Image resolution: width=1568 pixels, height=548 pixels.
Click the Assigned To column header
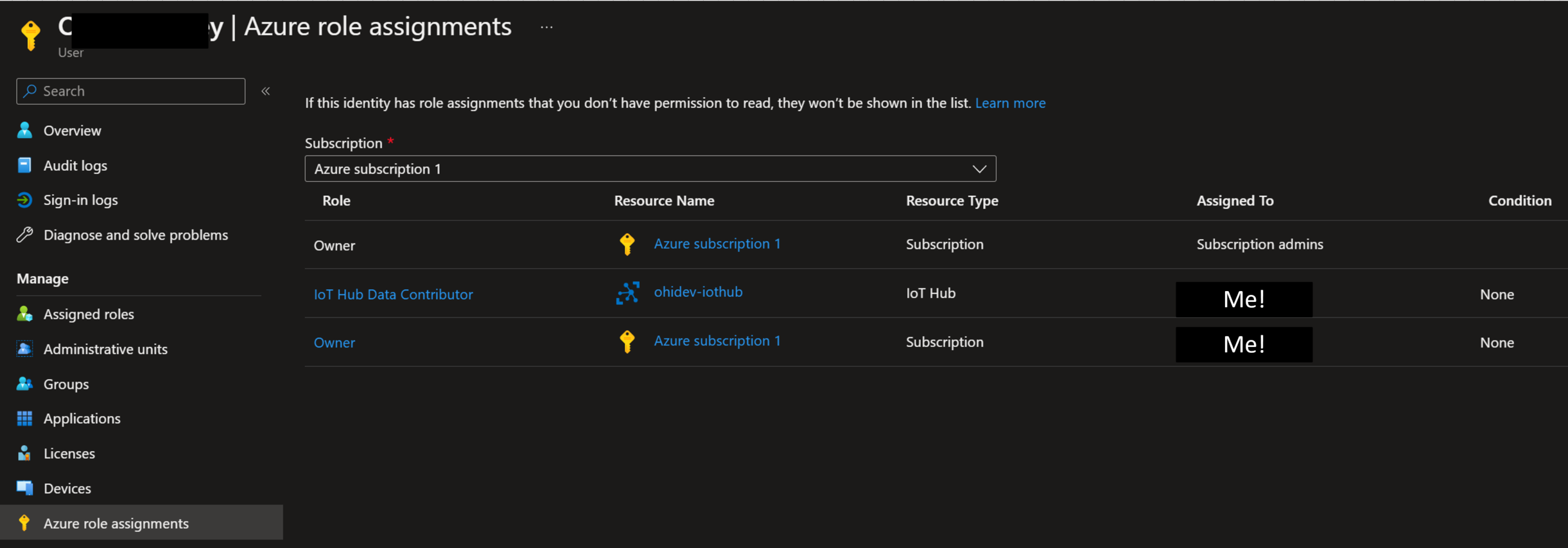coord(1235,200)
